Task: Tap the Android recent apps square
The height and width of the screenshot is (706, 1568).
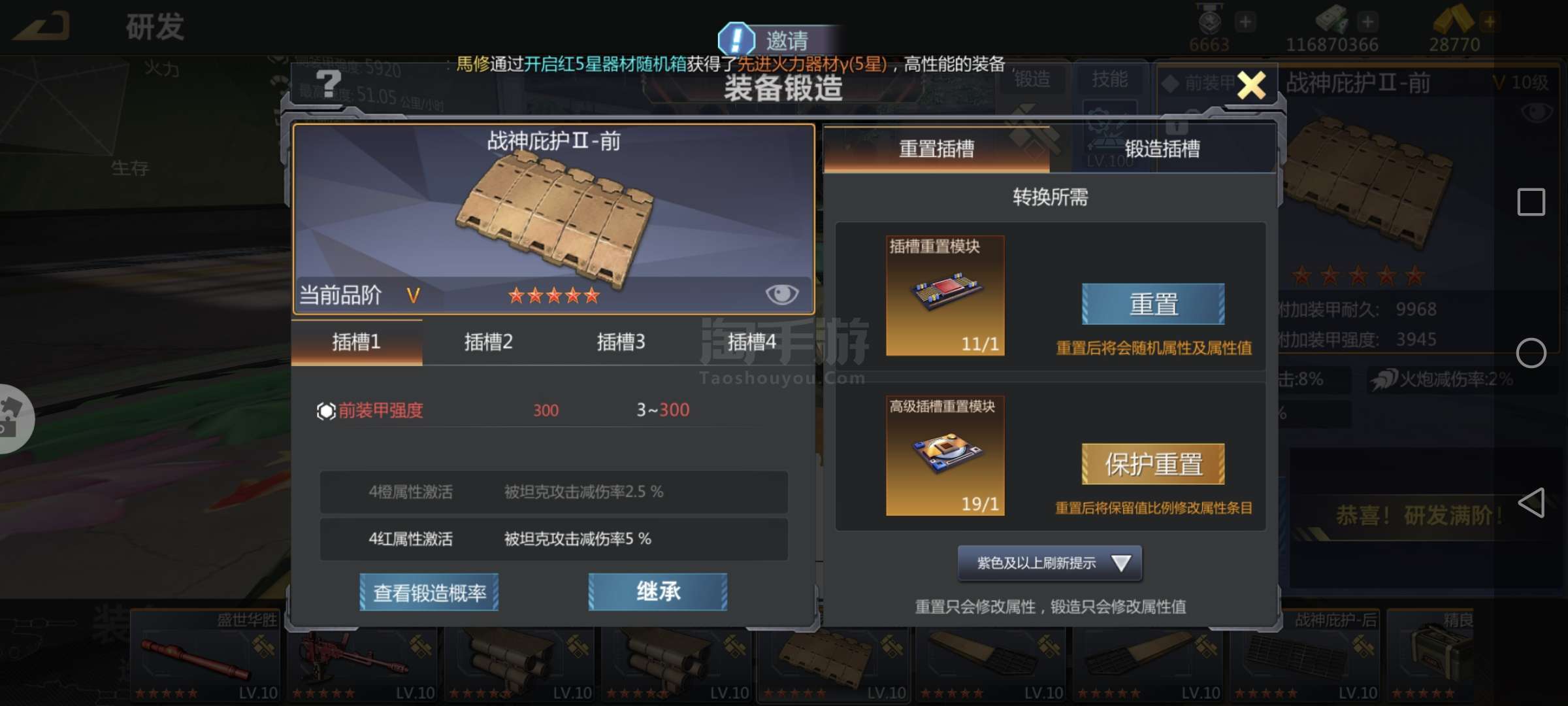Action: click(1531, 202)
